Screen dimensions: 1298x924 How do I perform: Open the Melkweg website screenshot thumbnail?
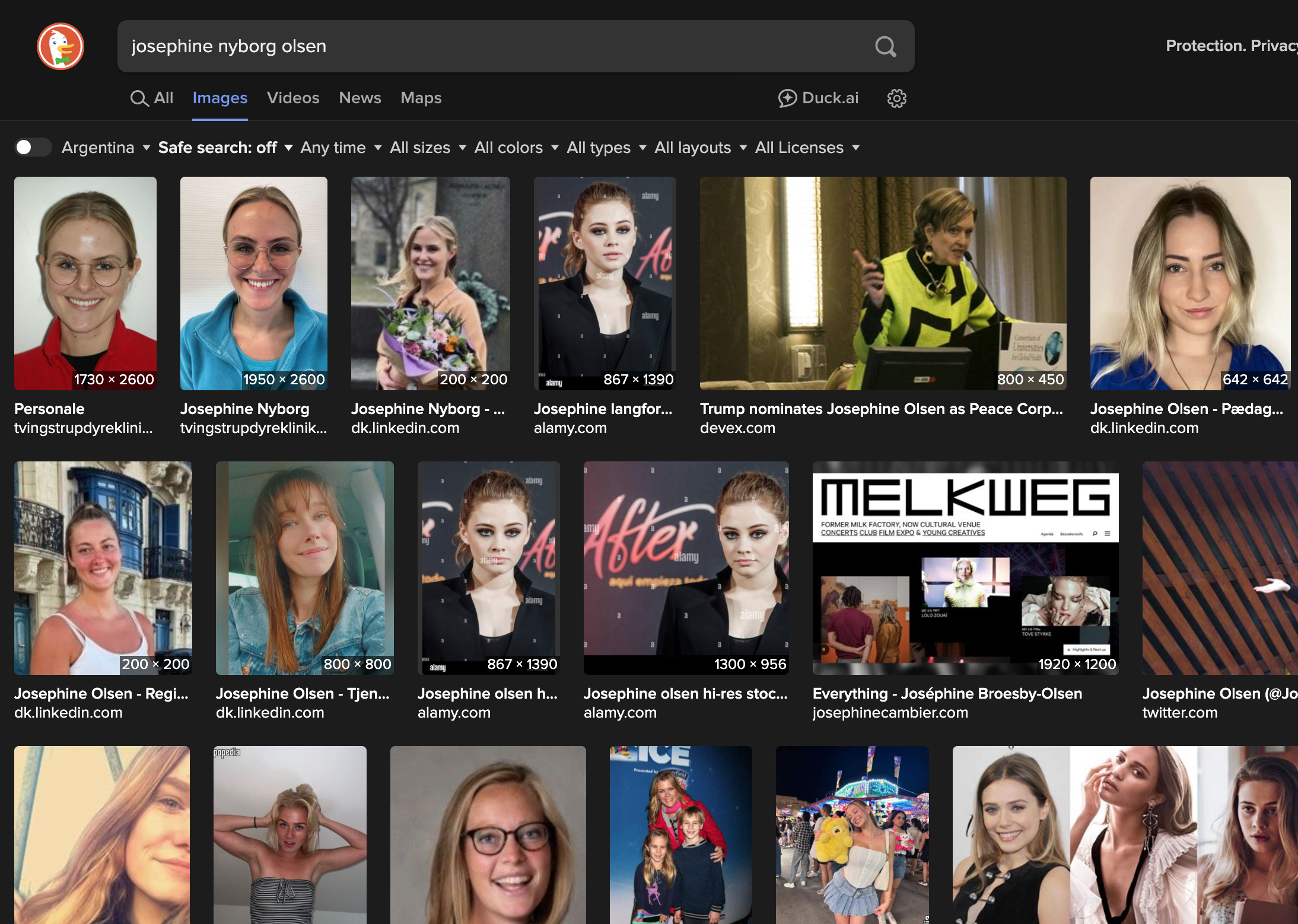[966, 568]
